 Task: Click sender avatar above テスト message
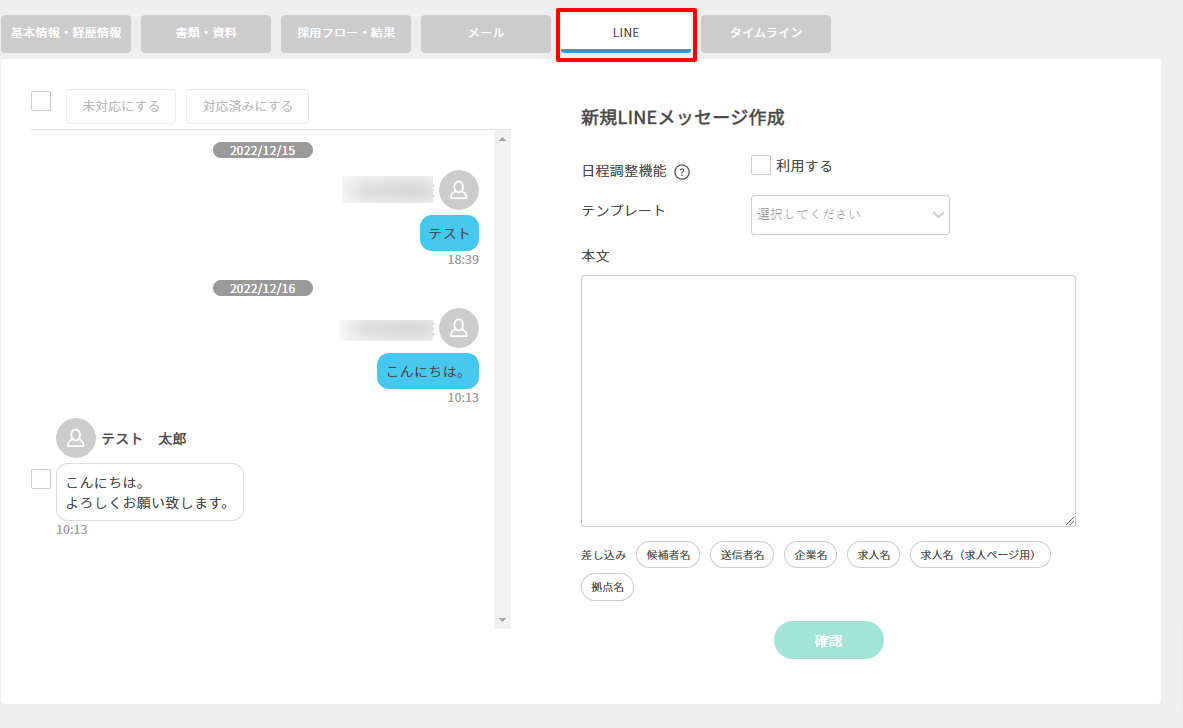(x=459, y=190)
